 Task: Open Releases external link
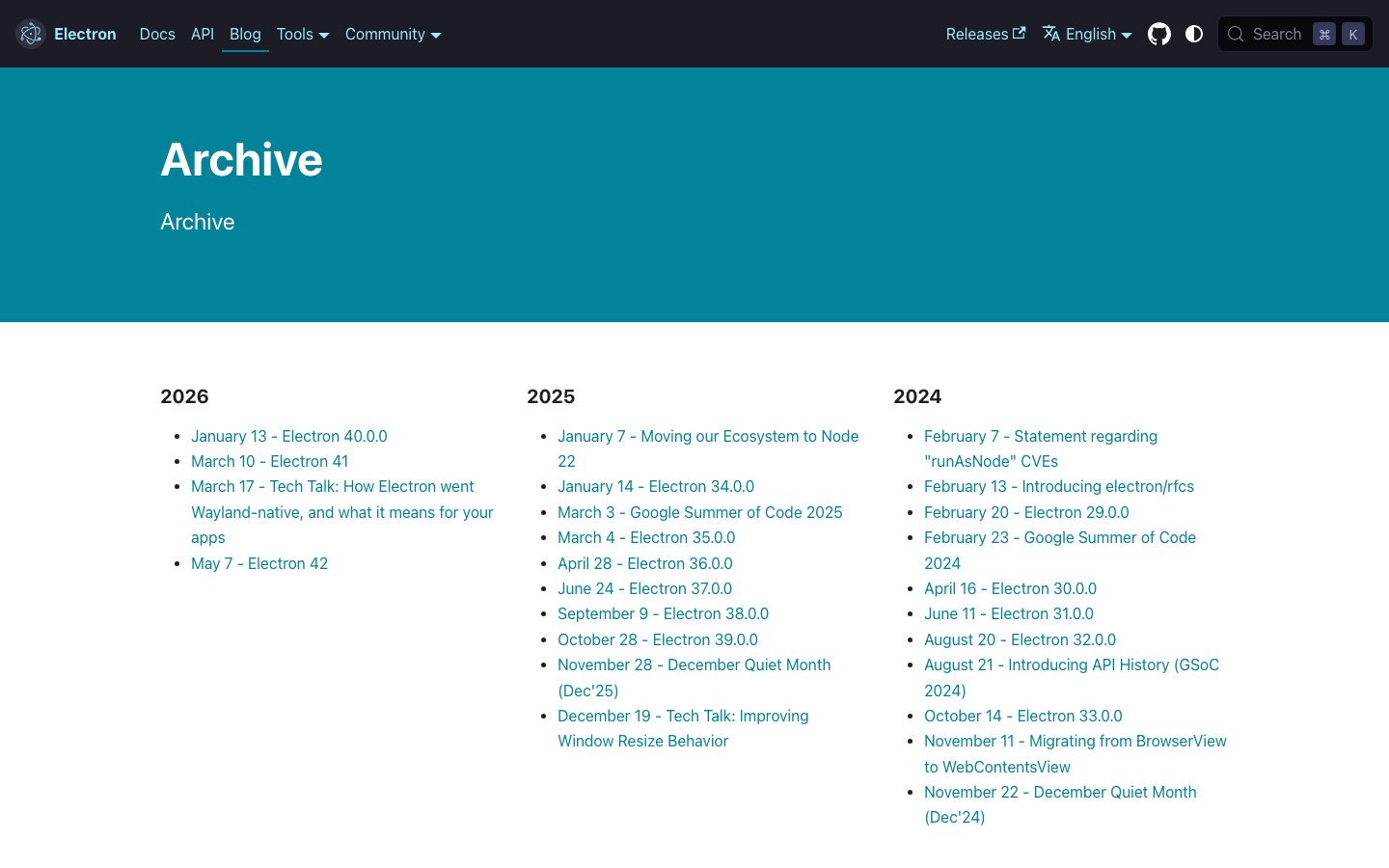pyautogui.click(x=986, y=34)
